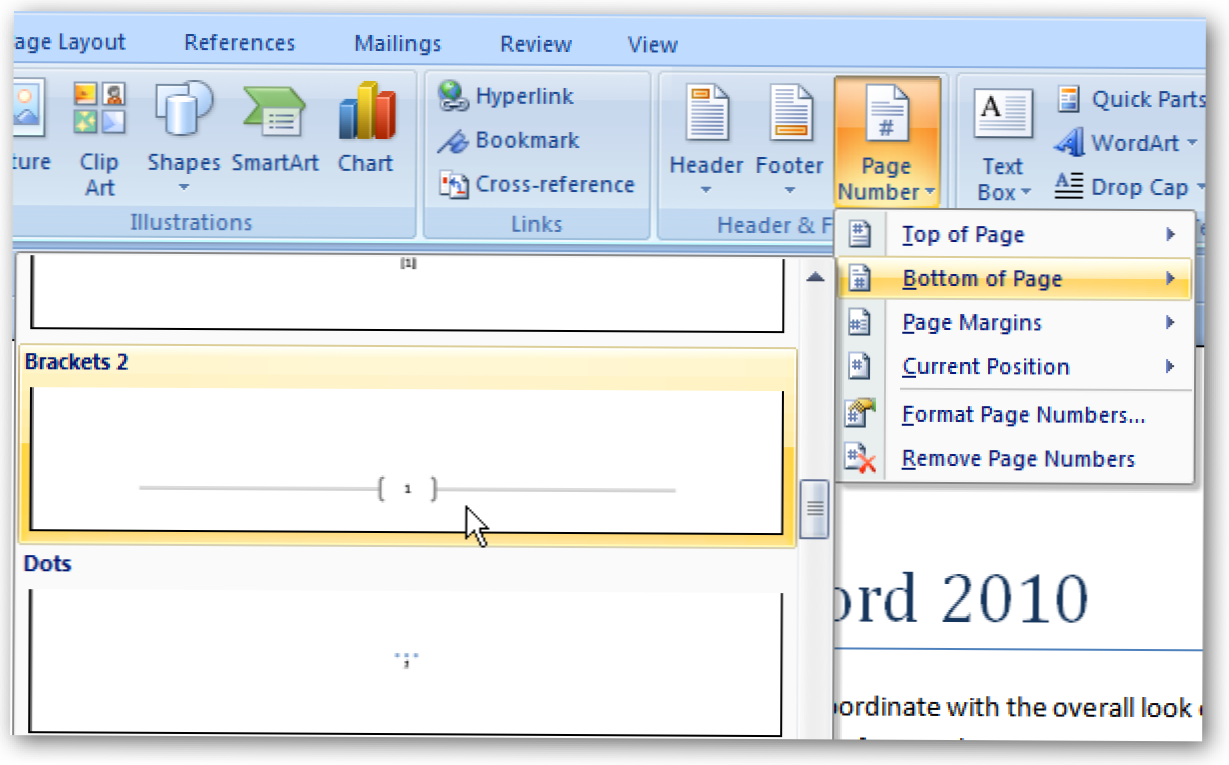The width and height of the screenshot is (1229, 765).
Task: Insert a Clip Art image
Action: (x=99, y=140)
